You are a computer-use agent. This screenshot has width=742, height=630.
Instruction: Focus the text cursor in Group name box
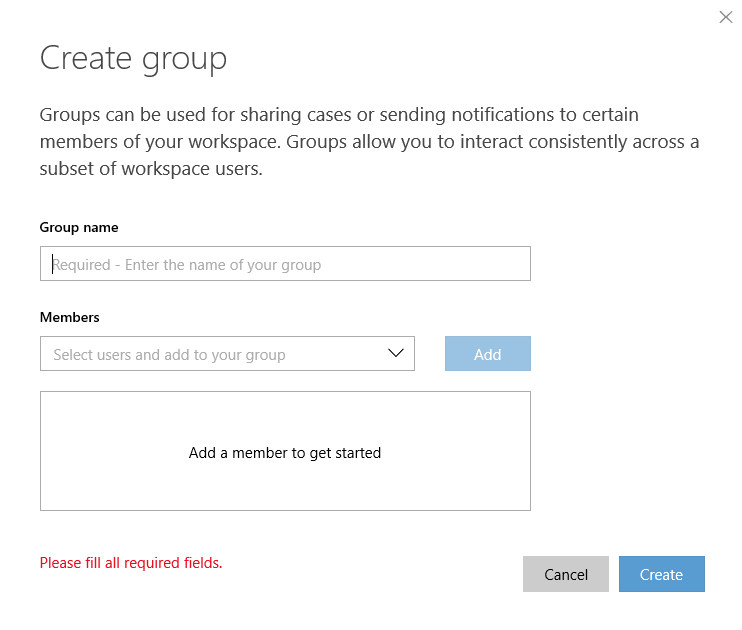285,264
